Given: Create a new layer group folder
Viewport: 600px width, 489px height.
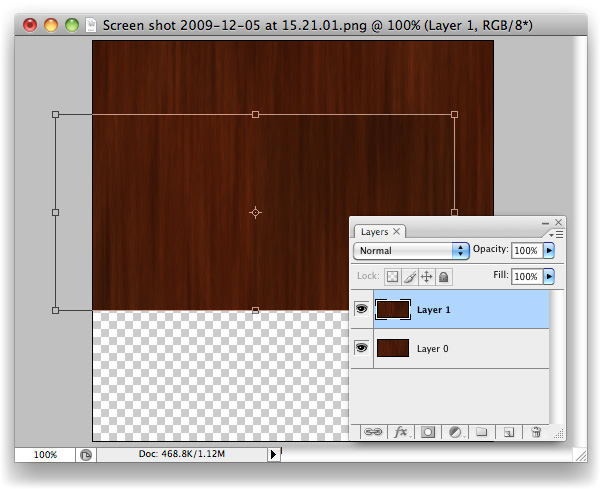Looking at the screenshot, I should 481,432.
